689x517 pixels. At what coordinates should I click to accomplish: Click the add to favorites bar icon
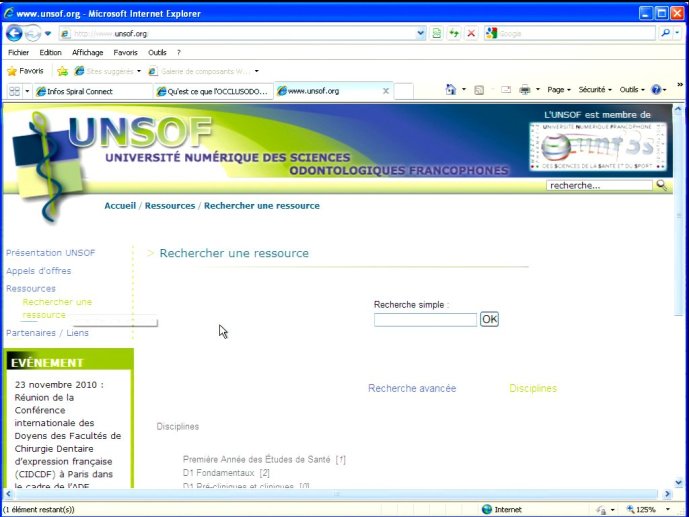[63, 71]
